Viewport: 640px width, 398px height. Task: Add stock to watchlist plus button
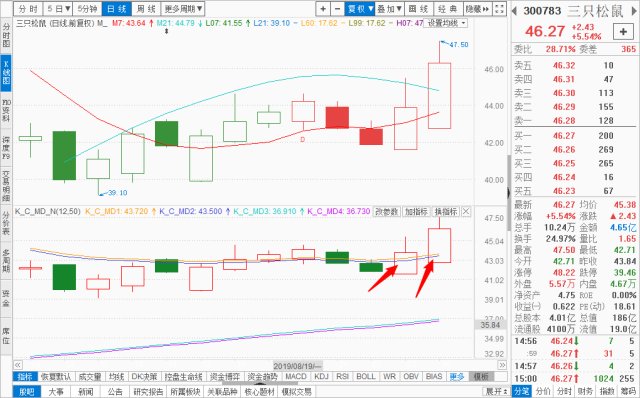pos(623,31)
